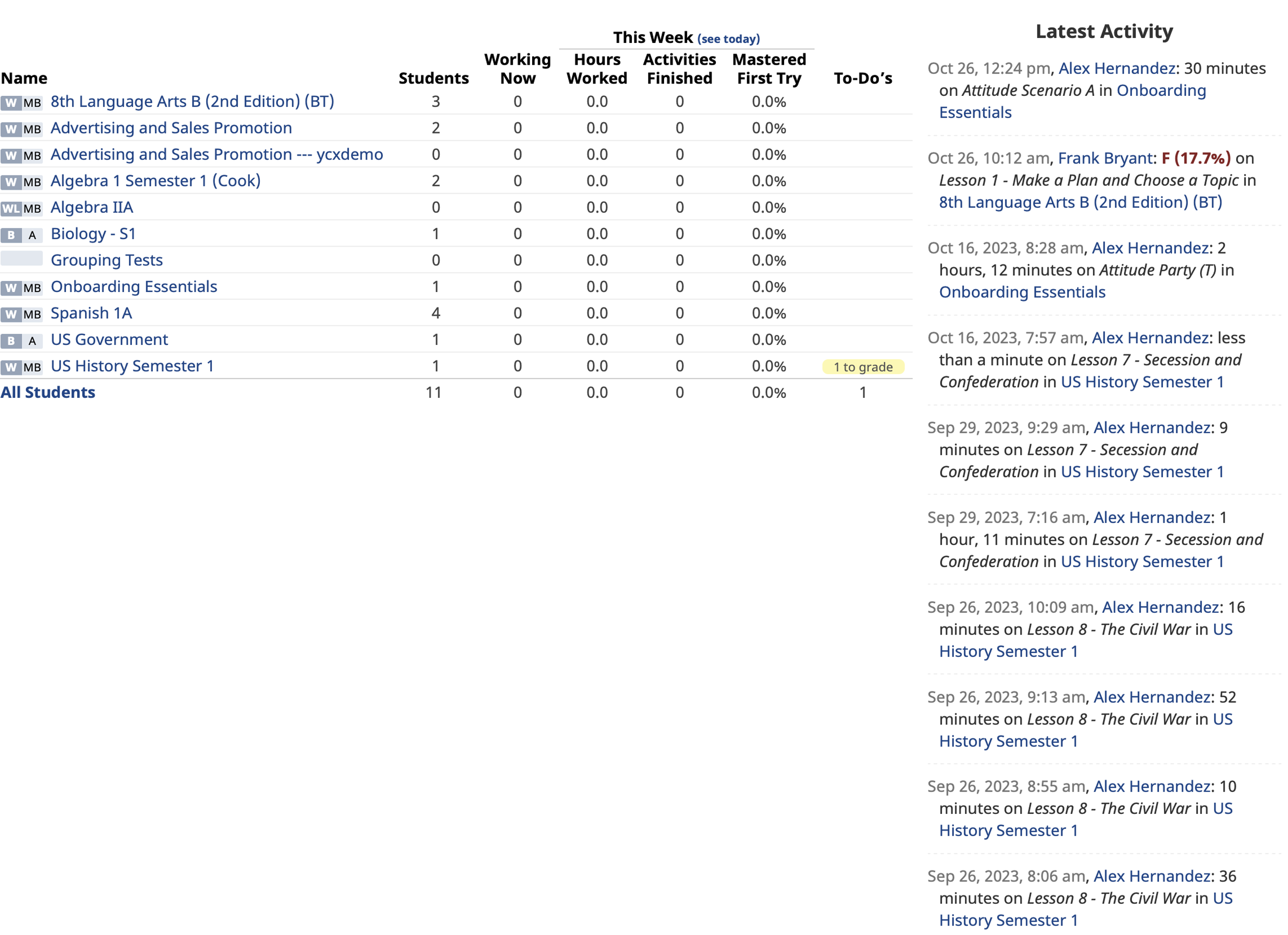Click the W MB badge beside Advertising and Sales Promotion
Image resolution: width=1288 pixels, height=935 pixels.
pos(22,129)
